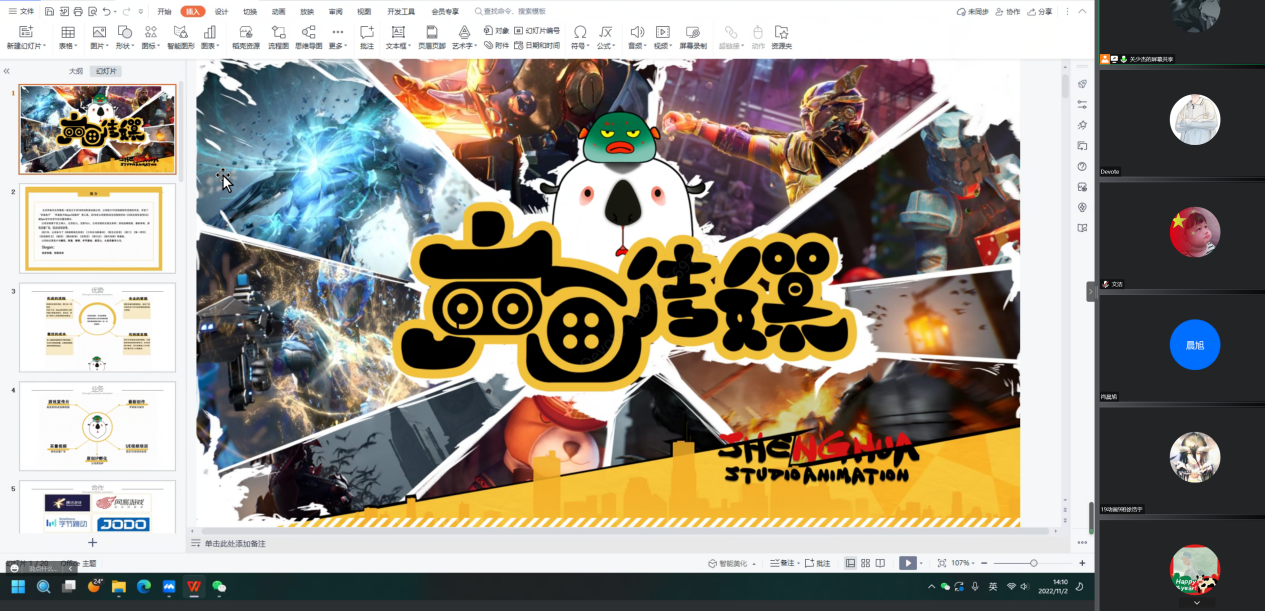Attach a file with 附件

click(x=496, y=45)
